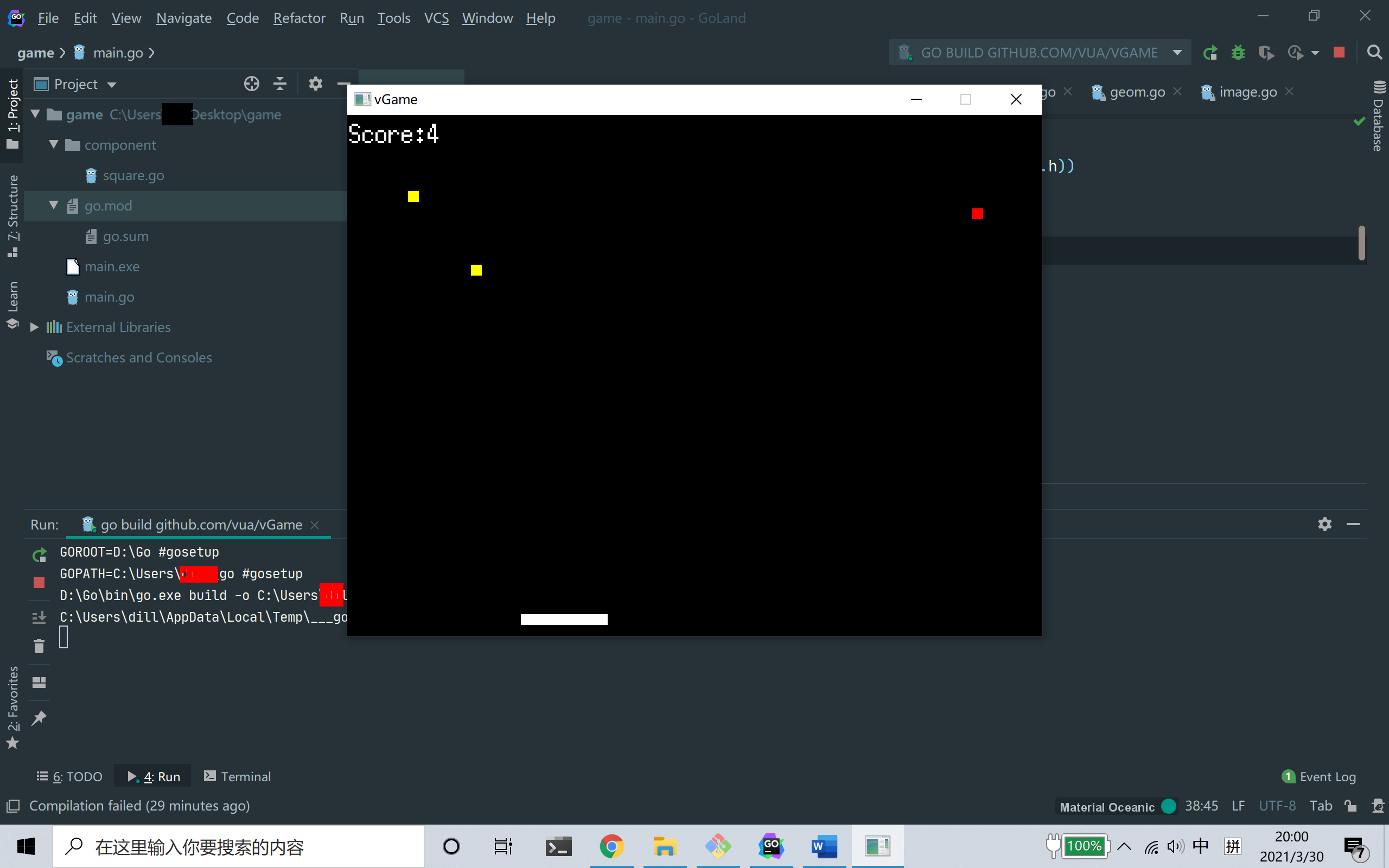Click the Debug bug icon in toolbar
This screenshot has height=868, width=1389.
1238,53
